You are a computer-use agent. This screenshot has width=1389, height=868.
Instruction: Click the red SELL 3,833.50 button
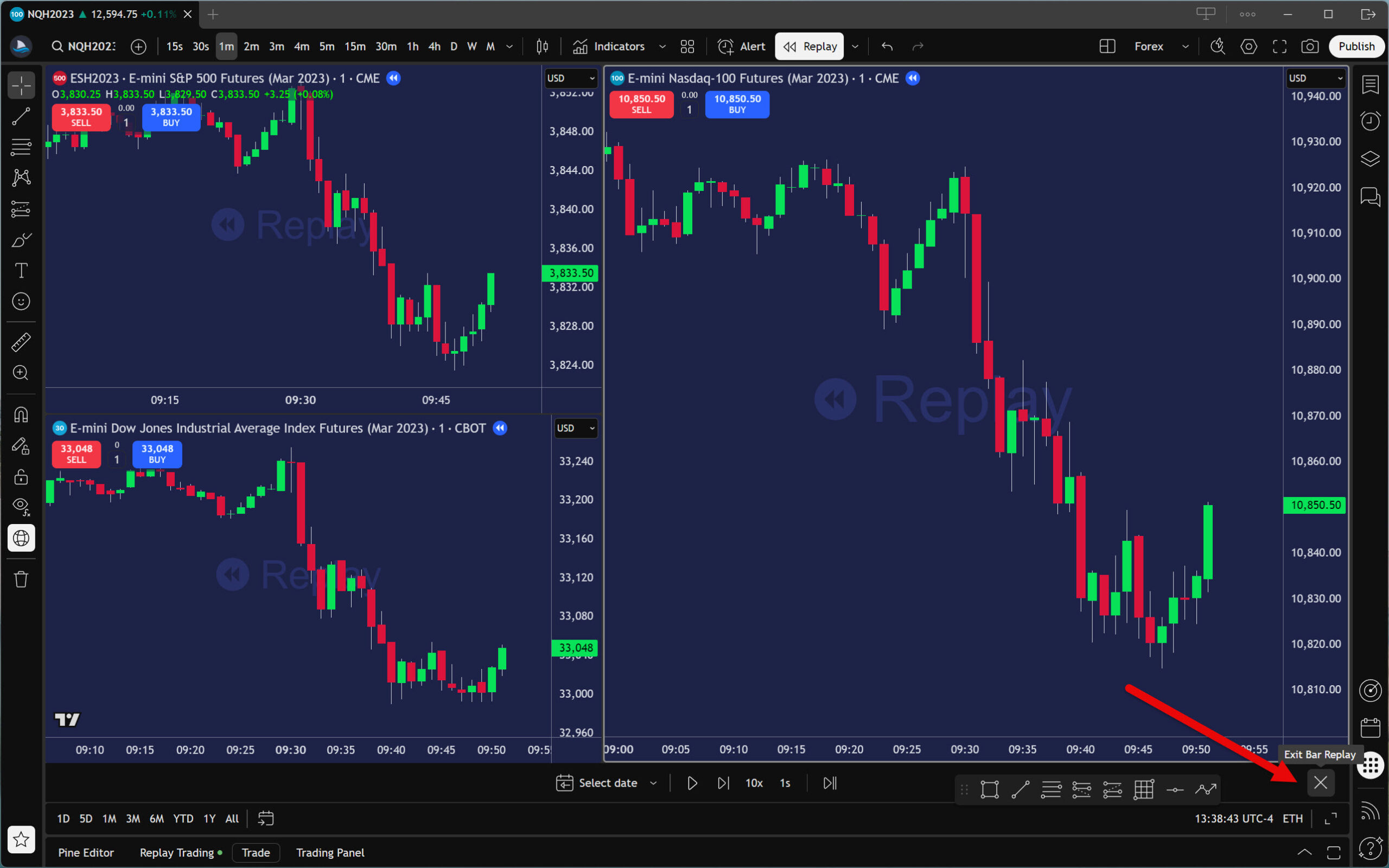point(81,117)
